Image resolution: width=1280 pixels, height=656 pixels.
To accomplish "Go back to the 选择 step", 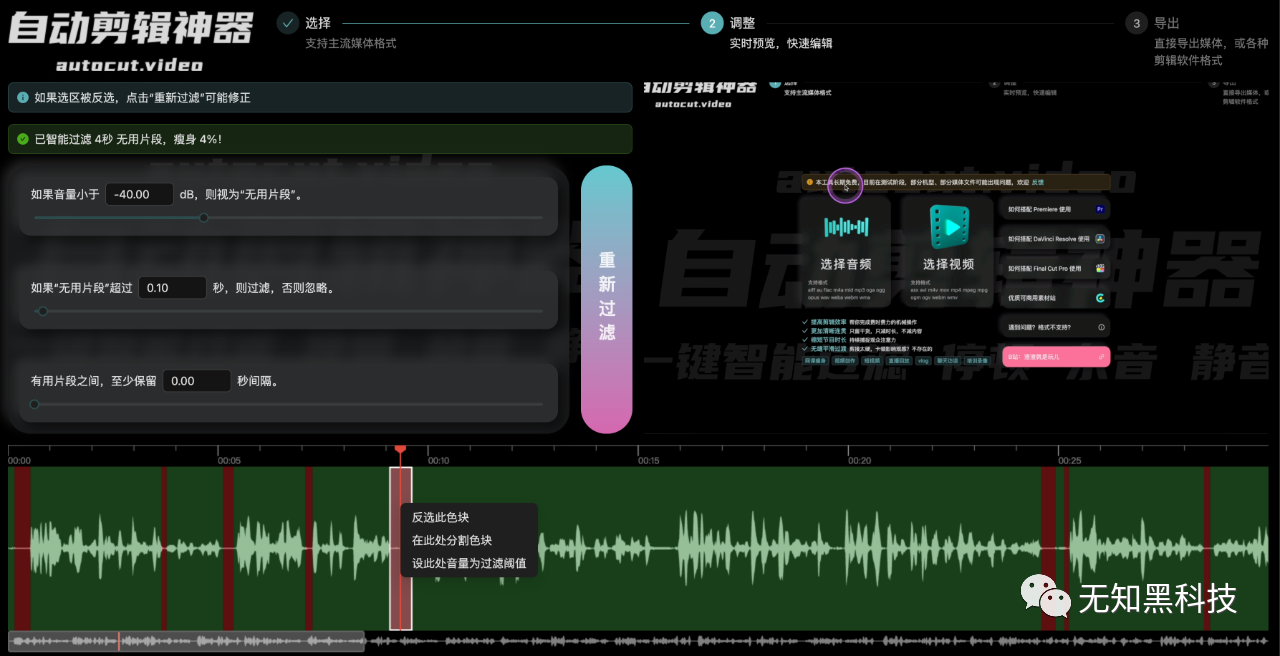I will tap(318, 22).
